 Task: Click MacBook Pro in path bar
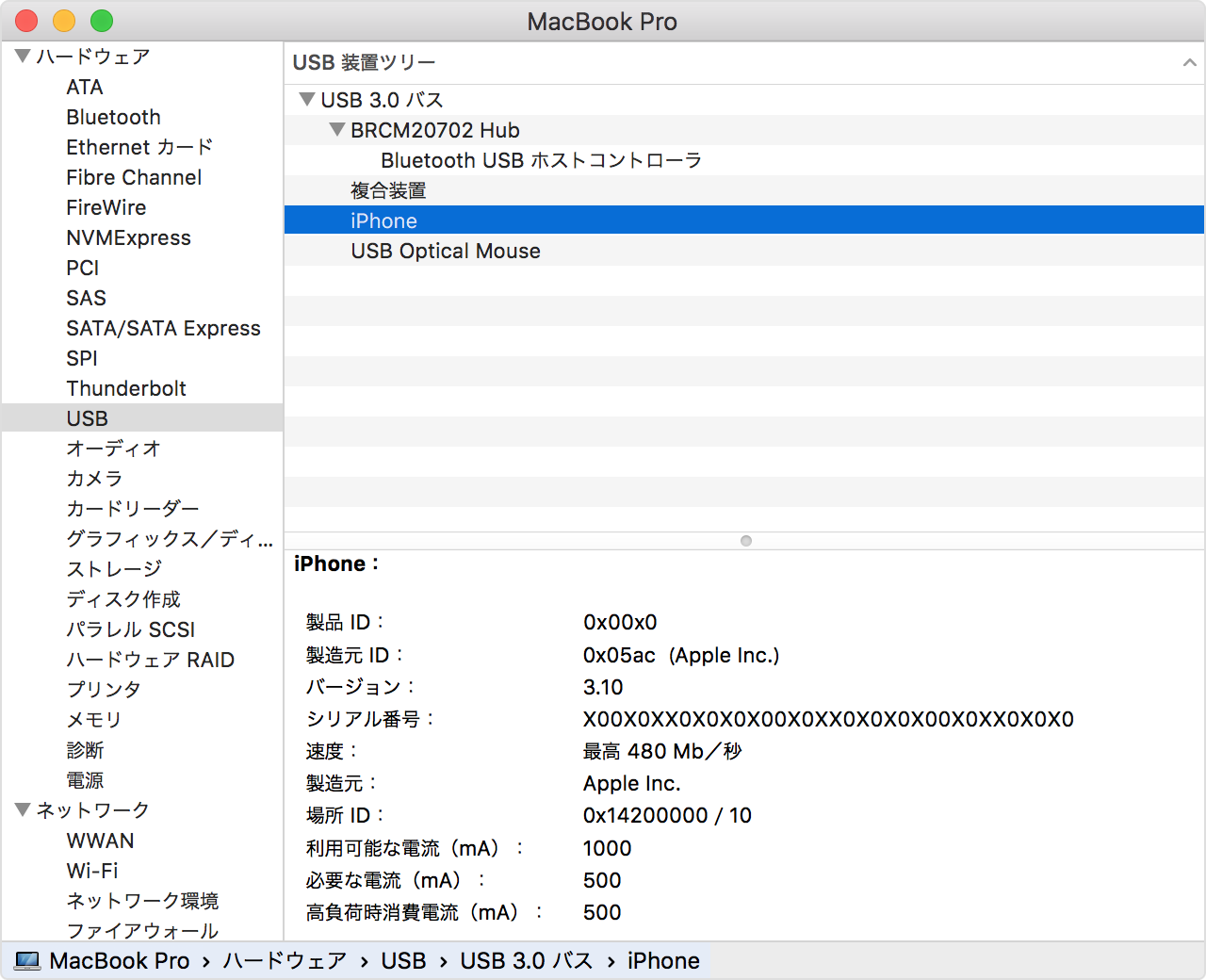(120, 960)
